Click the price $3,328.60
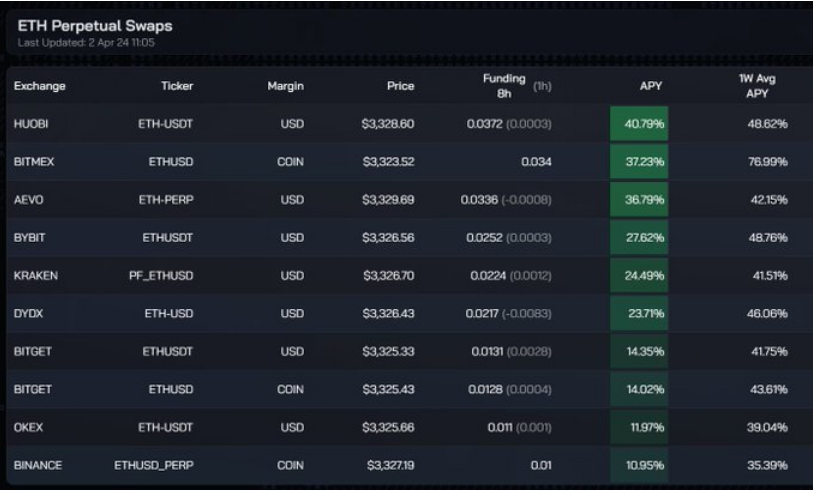 (x=388, y=124)
